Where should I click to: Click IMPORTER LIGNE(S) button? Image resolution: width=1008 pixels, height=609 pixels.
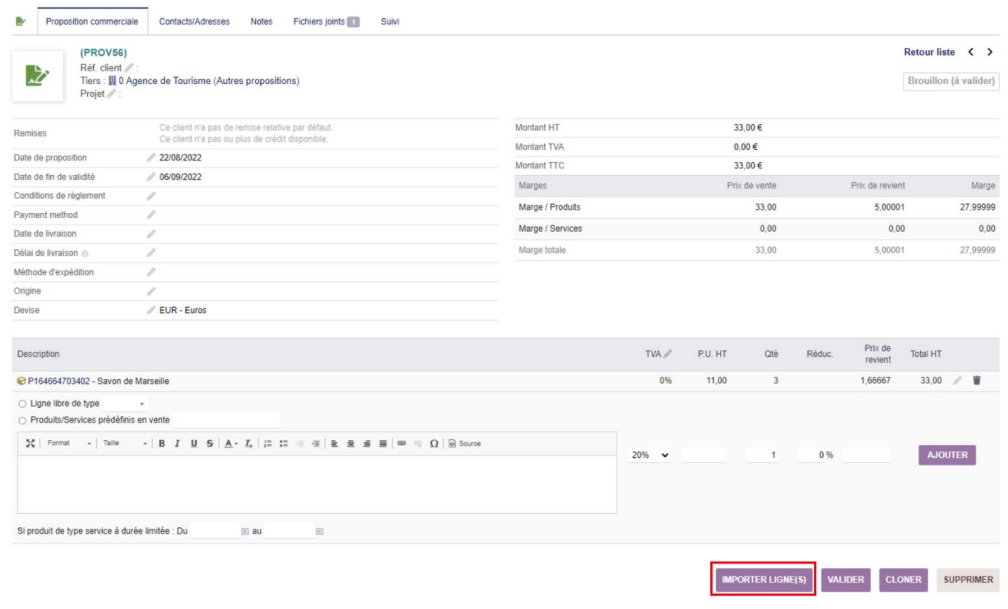pyautogui.click(x=763, y=579)
